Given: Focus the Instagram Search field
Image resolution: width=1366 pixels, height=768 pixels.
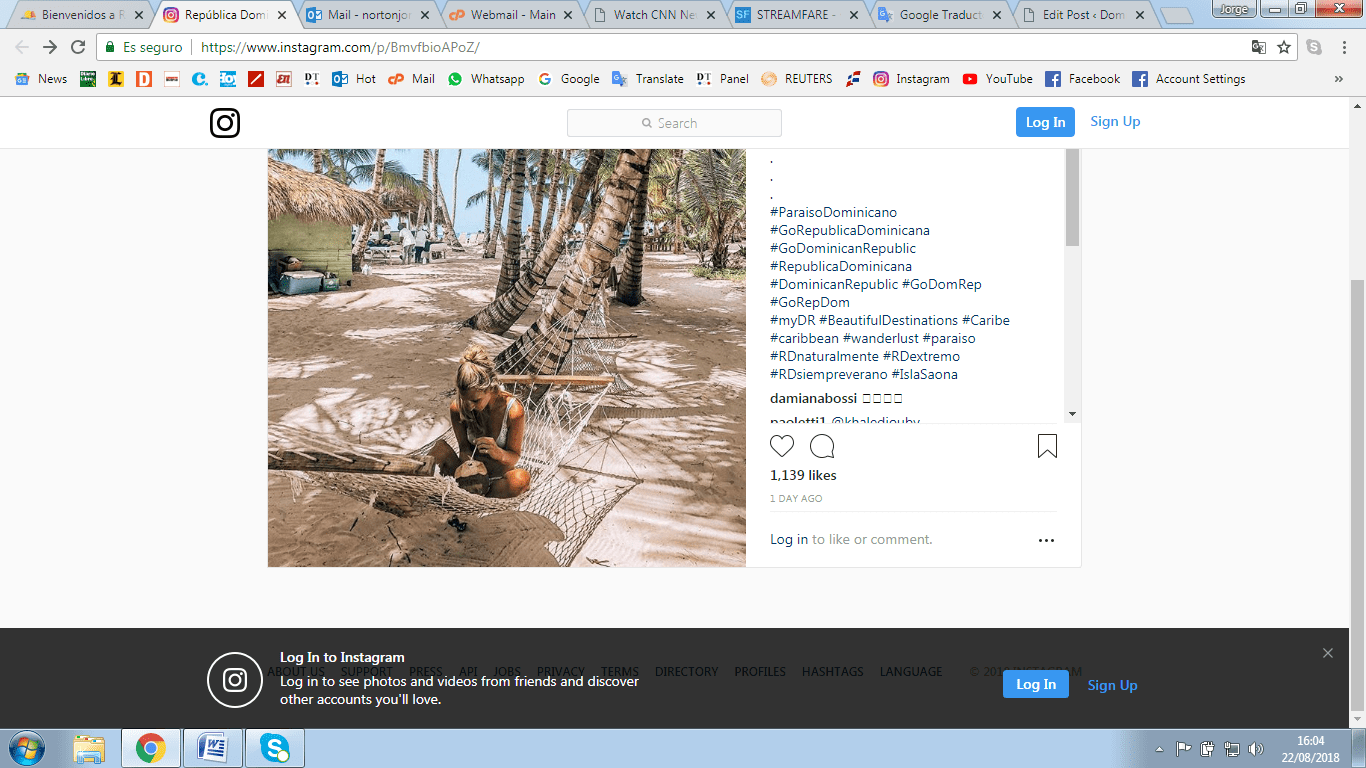Looking at the screenshot, I should click(x=674, y=123).
